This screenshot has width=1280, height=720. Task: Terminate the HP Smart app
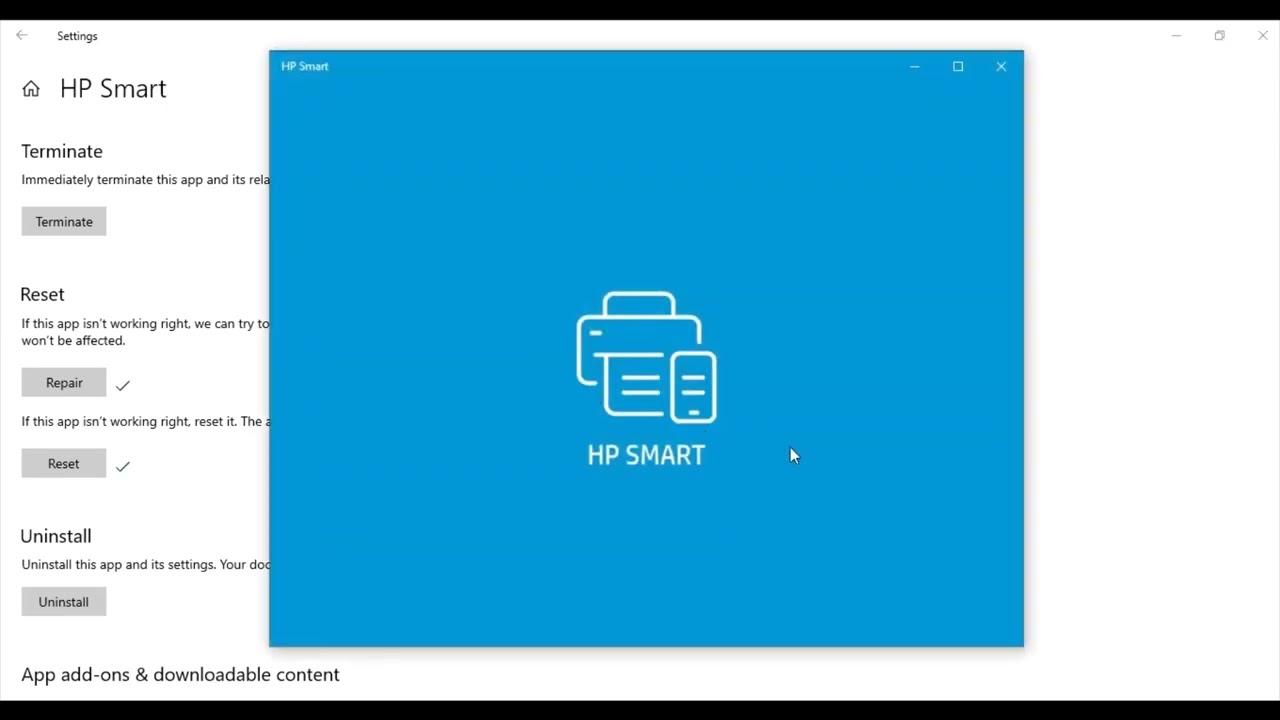coord(64,221)
